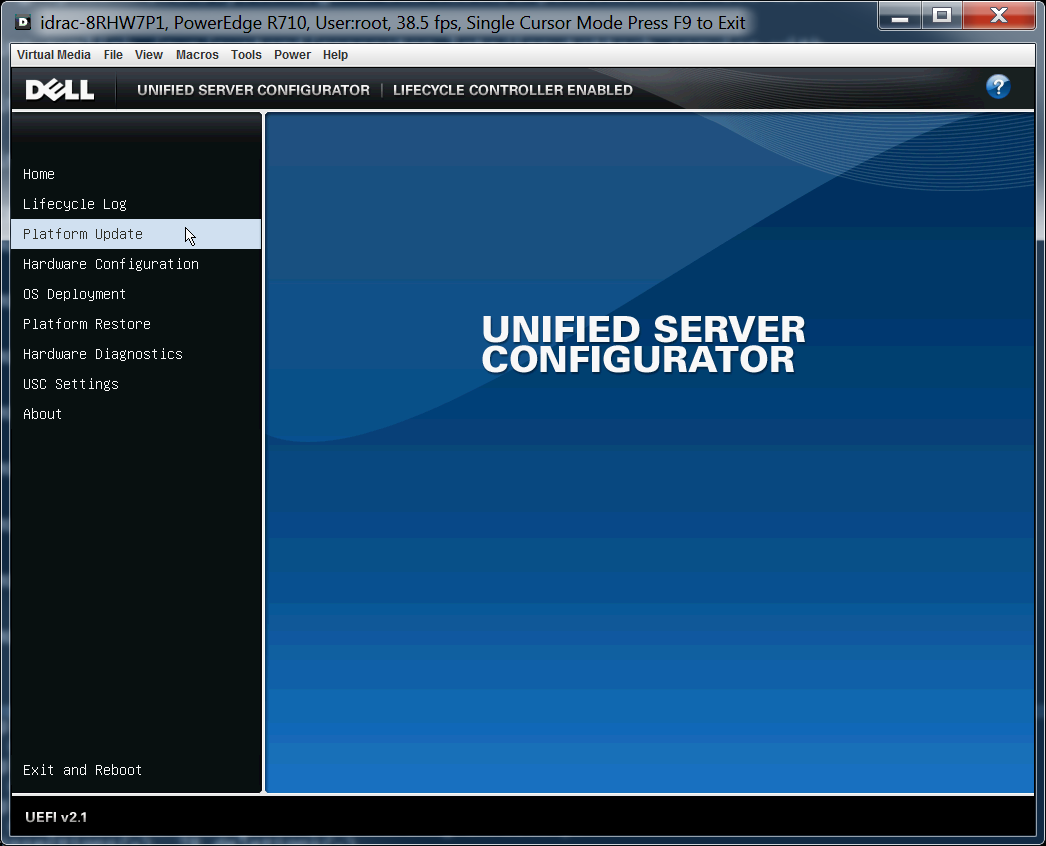Open Hardware Configuration
Image resolution: width=1046 pixels, height=846 pixels.
[x=110, y=264]
